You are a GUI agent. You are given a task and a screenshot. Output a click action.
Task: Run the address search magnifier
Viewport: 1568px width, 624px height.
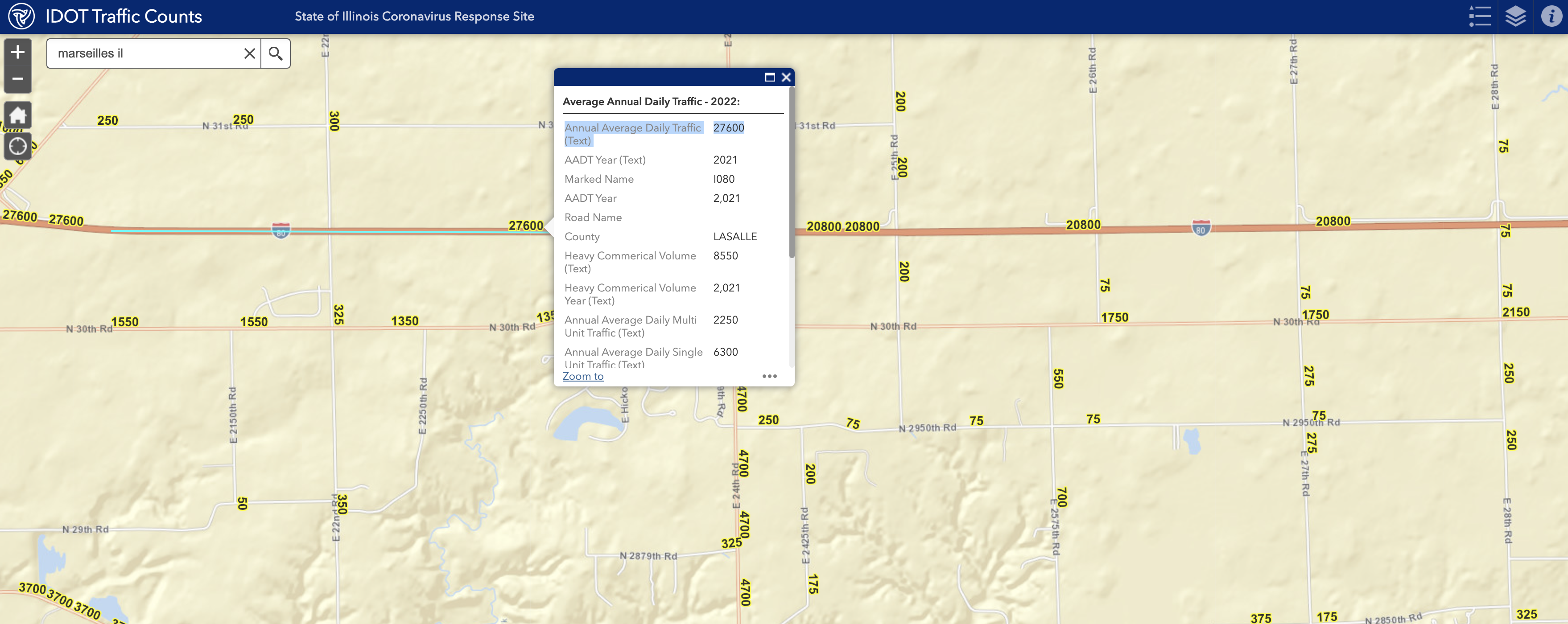[x=276, y=53]
